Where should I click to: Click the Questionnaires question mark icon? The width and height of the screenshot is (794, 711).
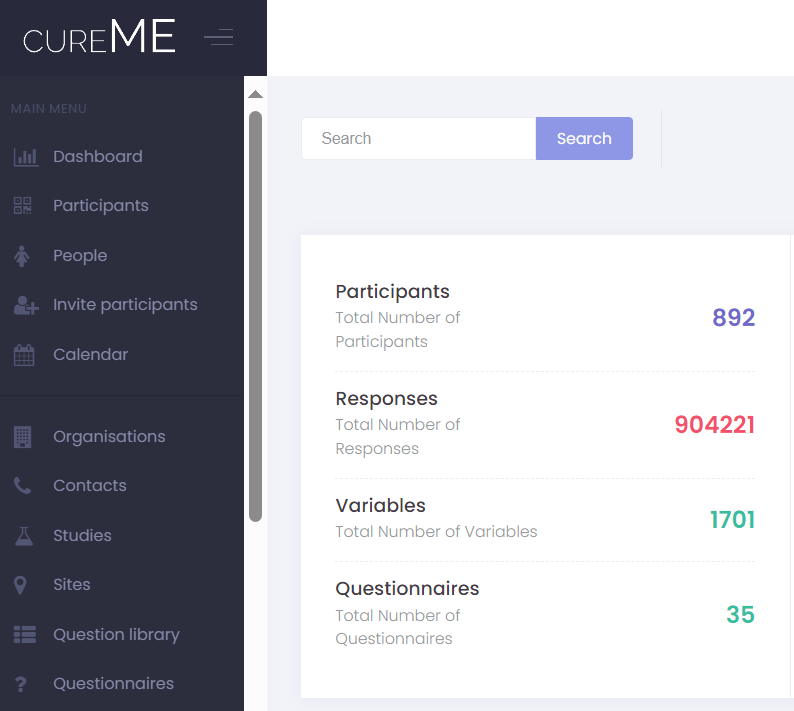pyautogui.click(x=21, y=684)
